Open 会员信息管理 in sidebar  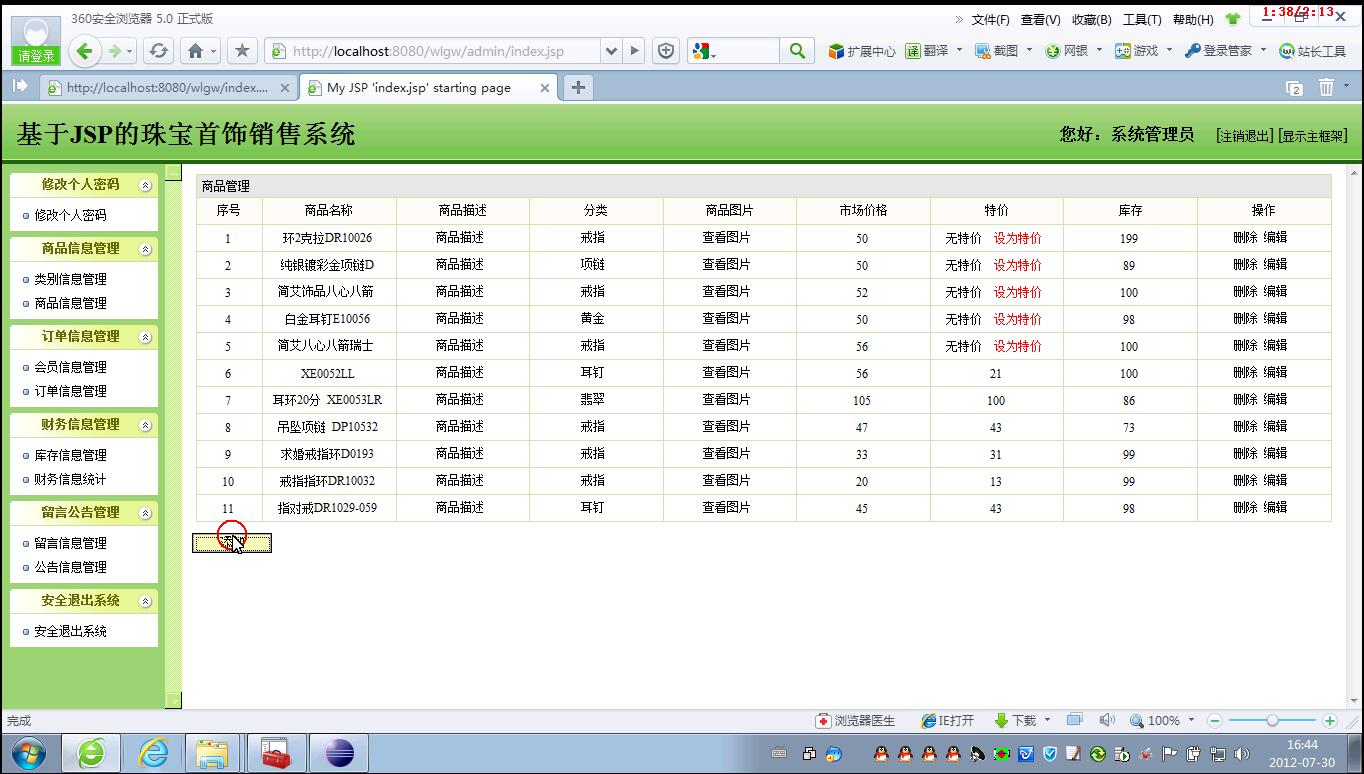[70, 367]
